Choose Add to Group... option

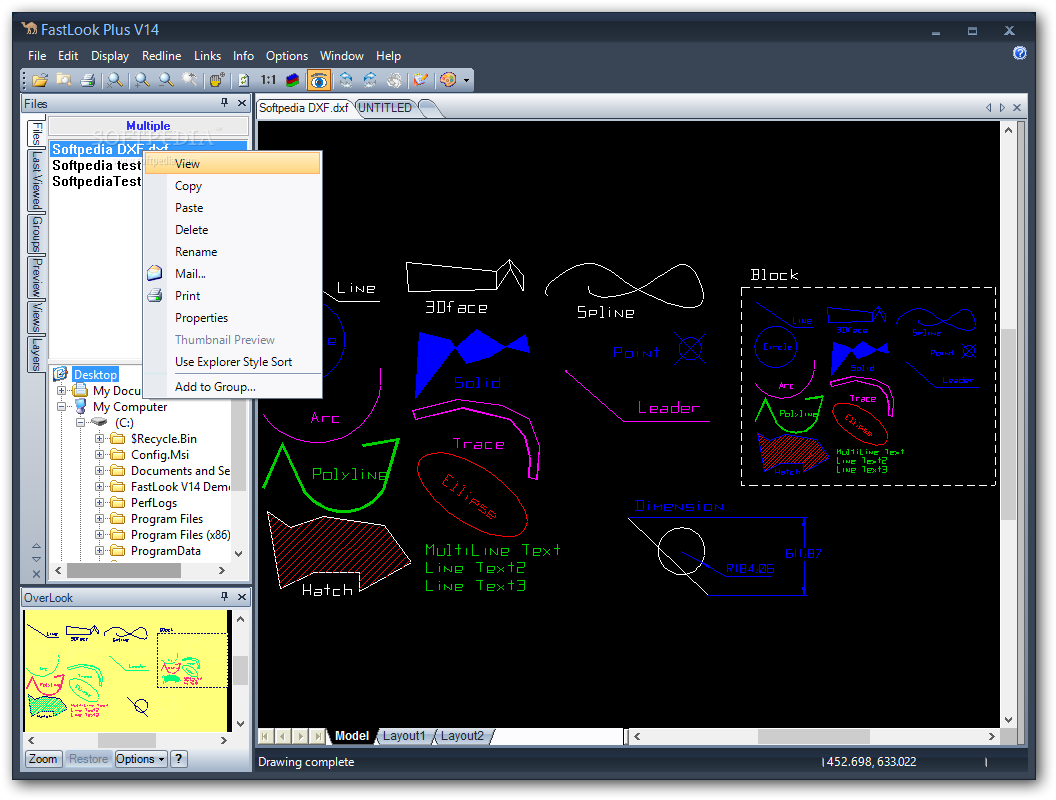233,387
